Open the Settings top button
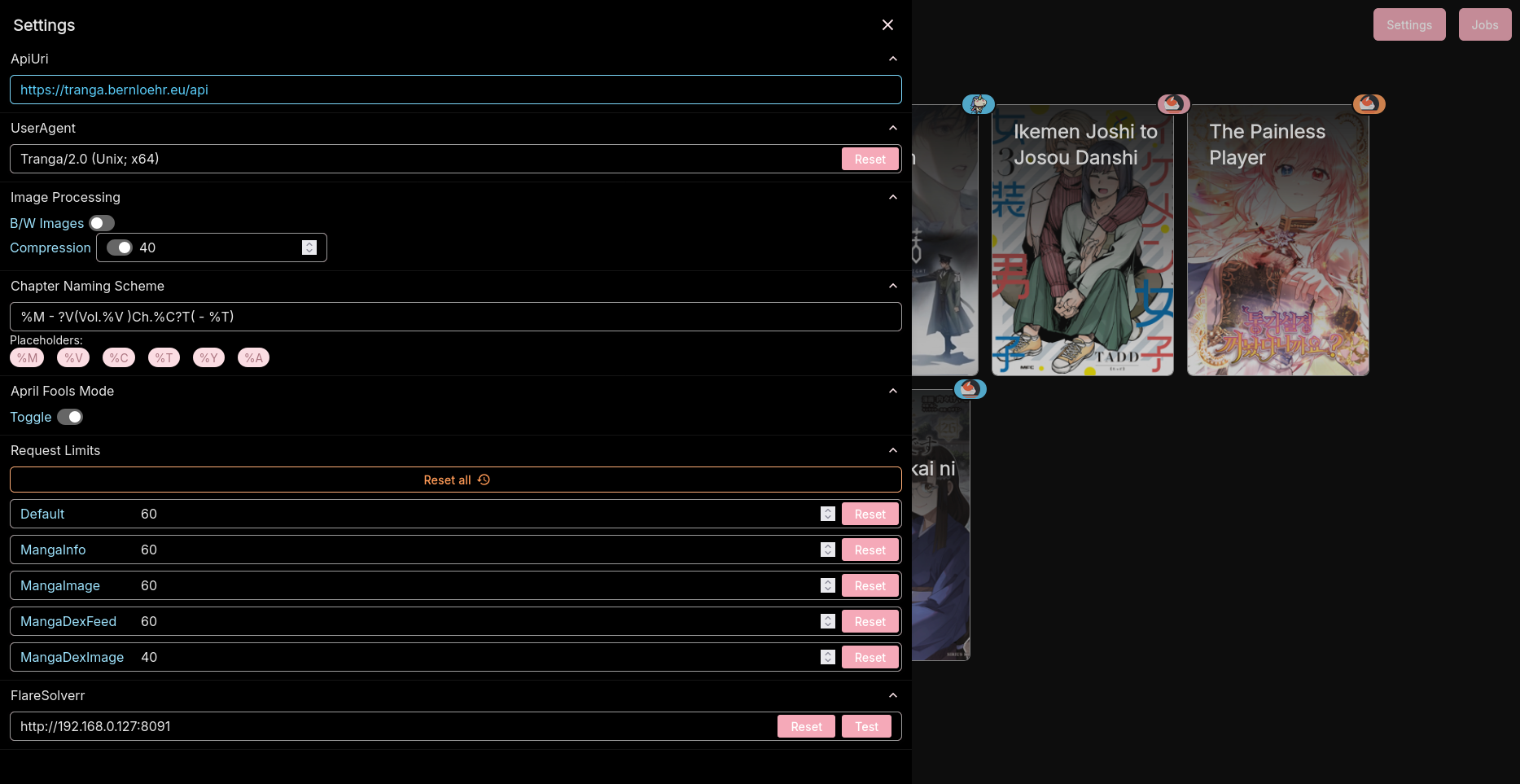This screenshot has height=784, width=1520. point(1409,24)
